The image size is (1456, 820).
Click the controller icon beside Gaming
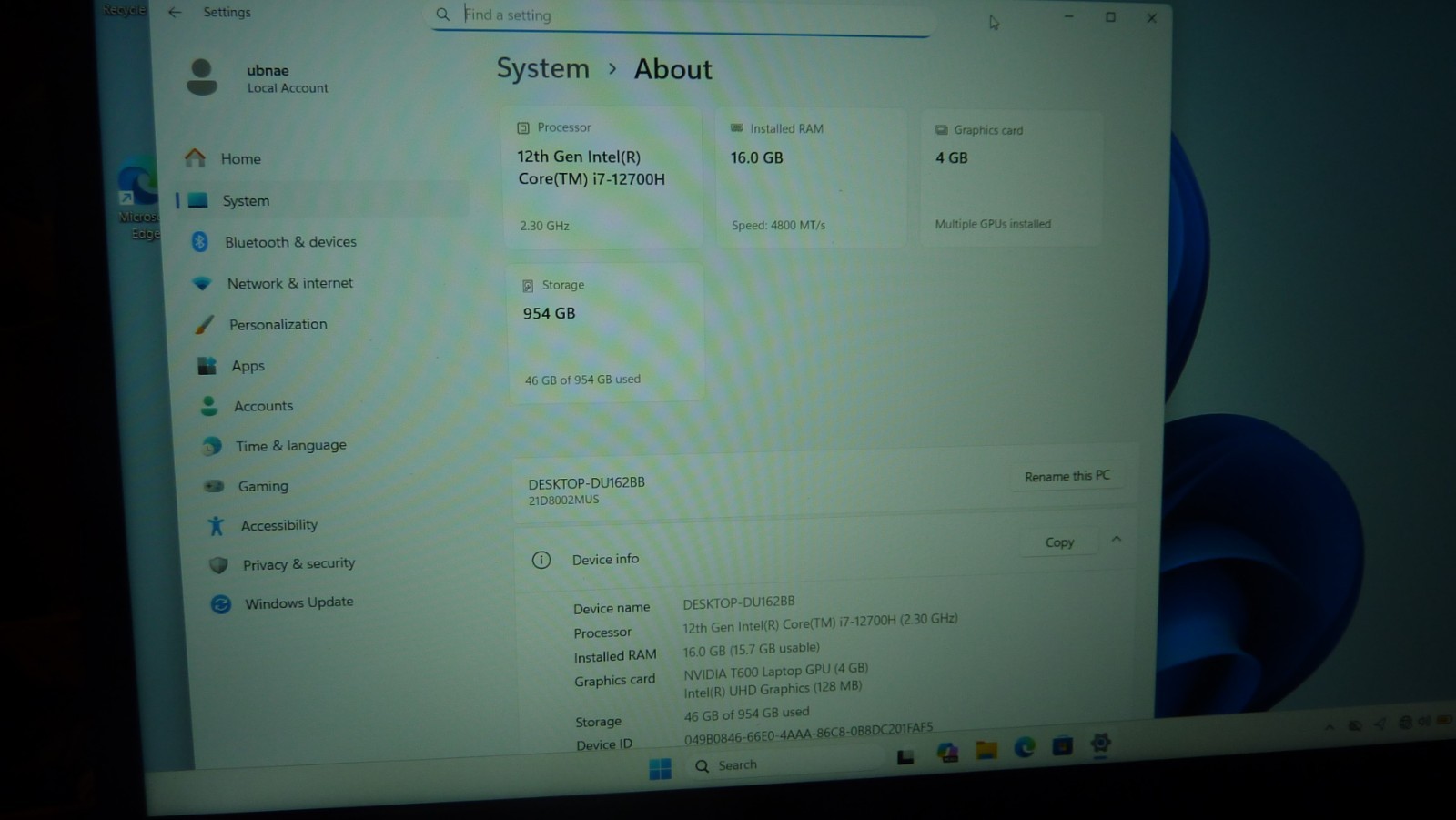pyautogui.click(x=214, y=486)
